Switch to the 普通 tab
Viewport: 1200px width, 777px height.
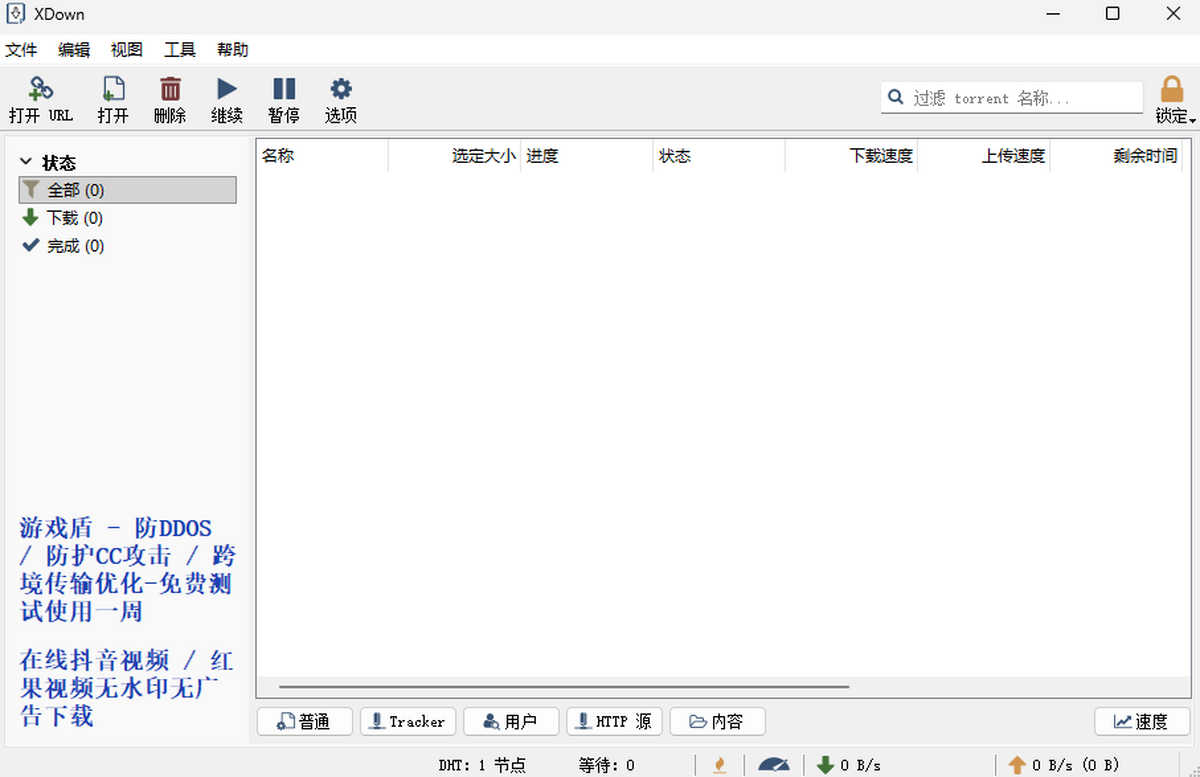(x=305, y=721)
